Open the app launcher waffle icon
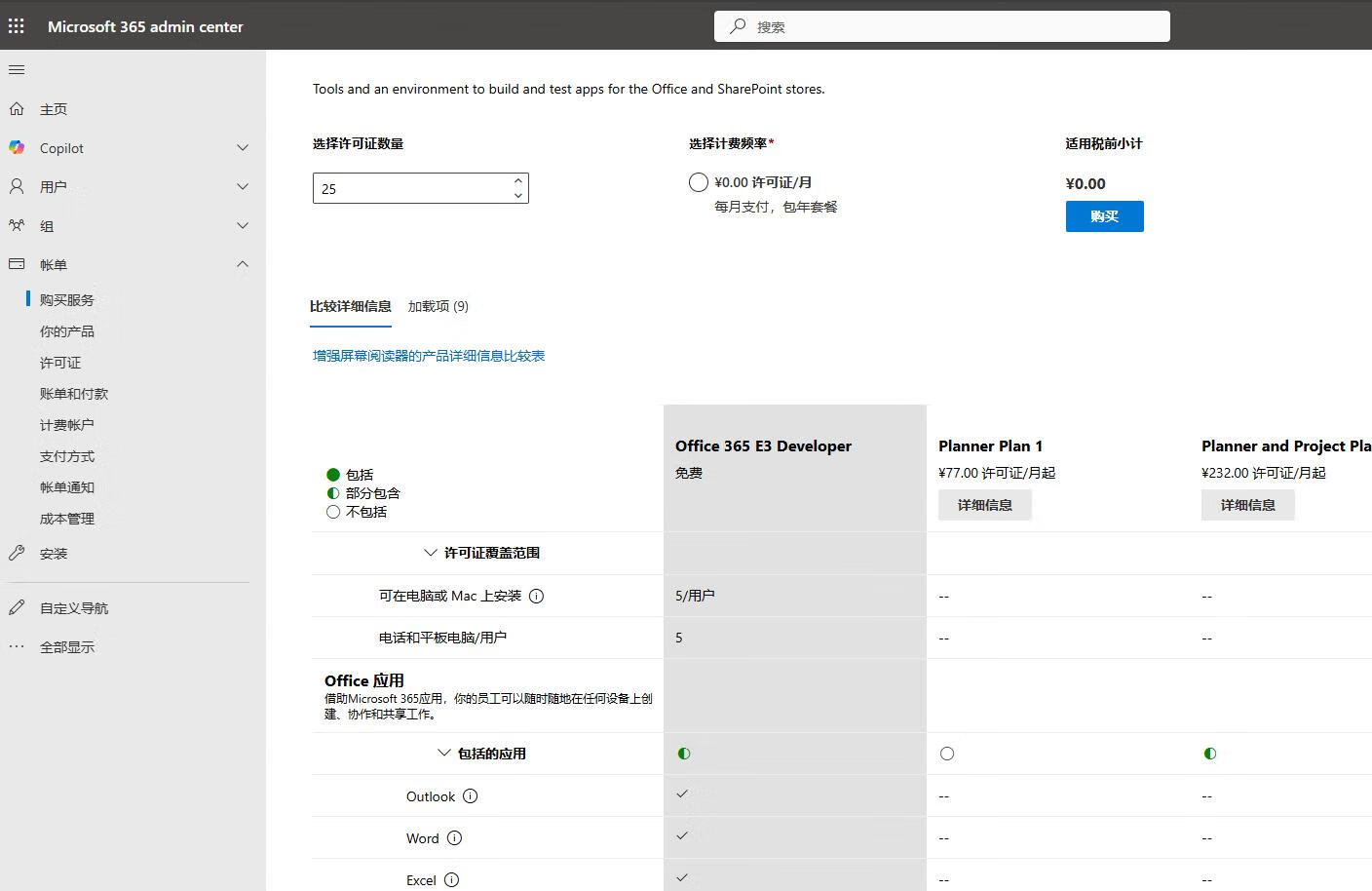This screenshot has width=1372, height=891. [x=17, y=26]
